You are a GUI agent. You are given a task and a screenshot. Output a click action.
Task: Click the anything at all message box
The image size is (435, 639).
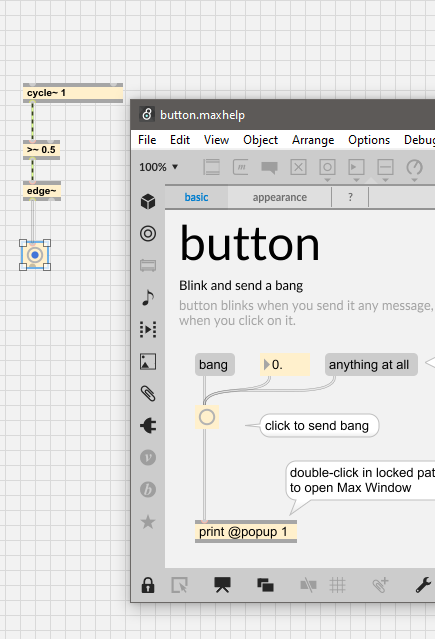(x=371, y=365)
